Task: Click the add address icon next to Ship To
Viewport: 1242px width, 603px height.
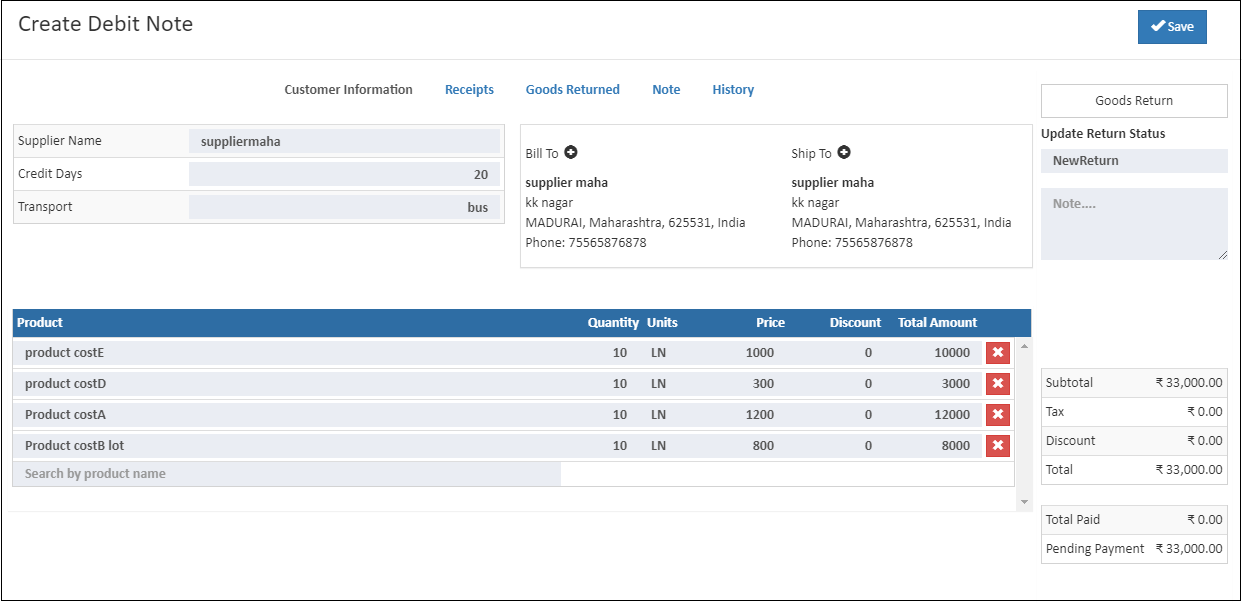Action: 845,152
